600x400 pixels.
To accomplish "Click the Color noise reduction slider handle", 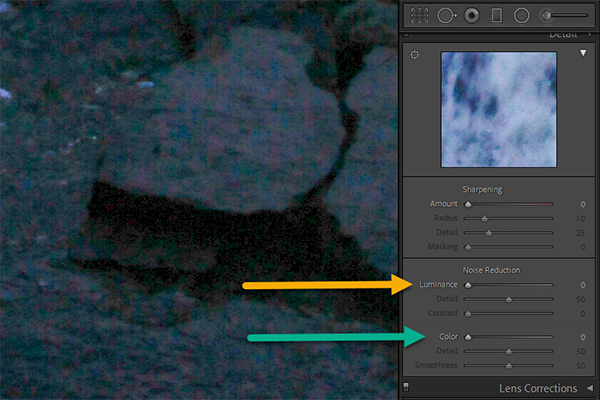I will [x=468, y=337].
